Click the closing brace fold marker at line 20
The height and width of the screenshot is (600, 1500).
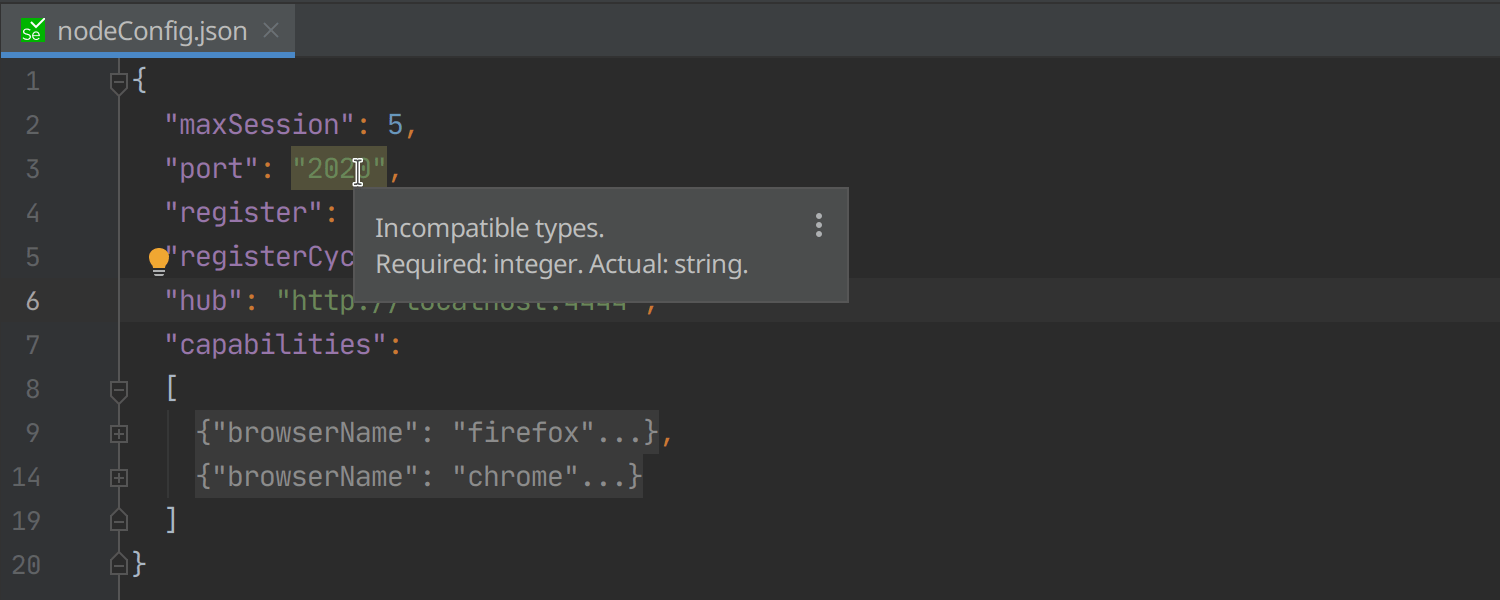[x=119, y=565]
